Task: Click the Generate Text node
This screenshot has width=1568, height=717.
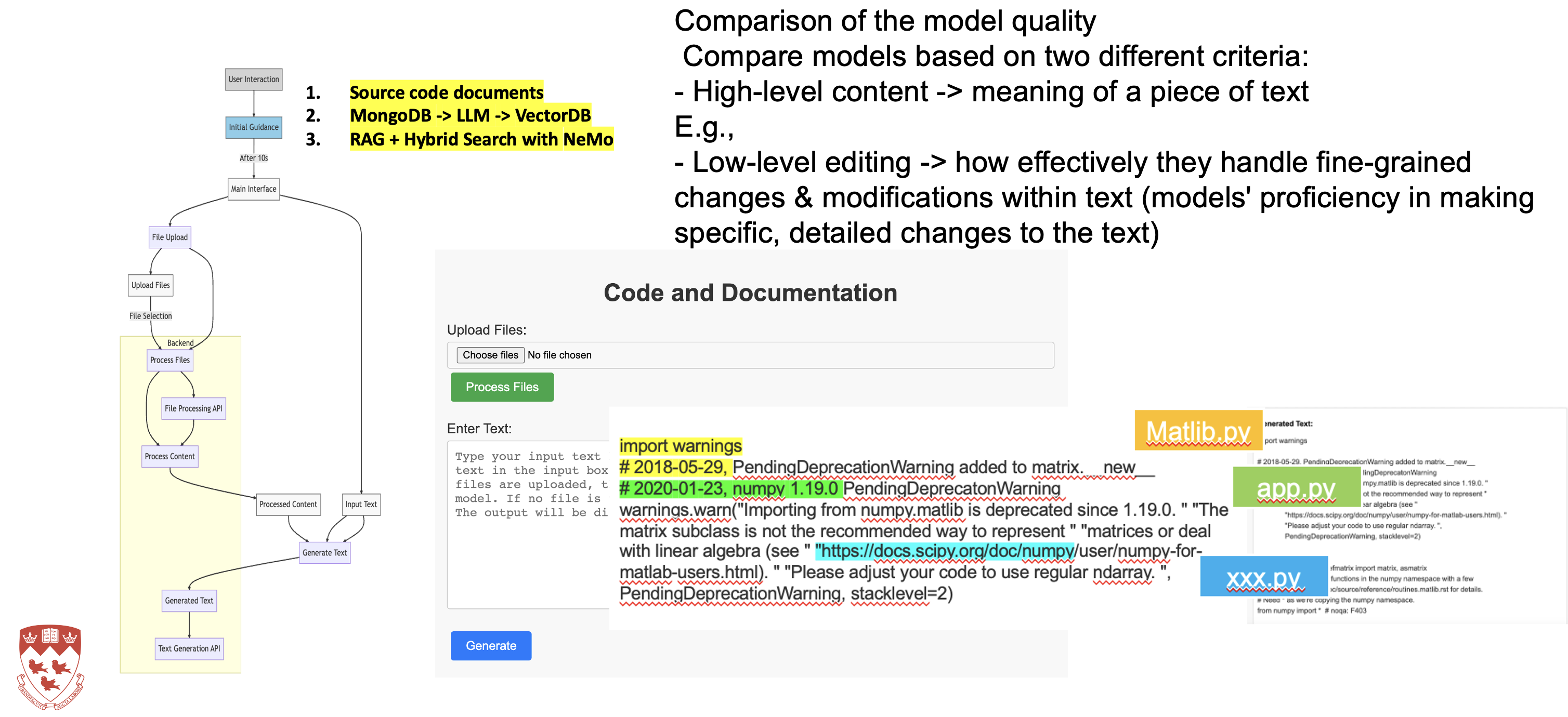Action: pyautogui.click(x=324, y=552)
